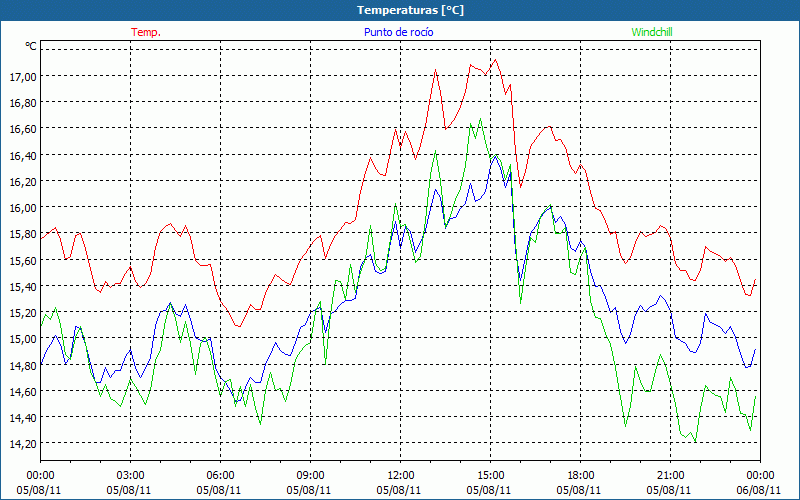The height and width of the screenshot is (500, 800).
Task: Click the 15,20 y-axis value
Action: click(x=23, y=312)
